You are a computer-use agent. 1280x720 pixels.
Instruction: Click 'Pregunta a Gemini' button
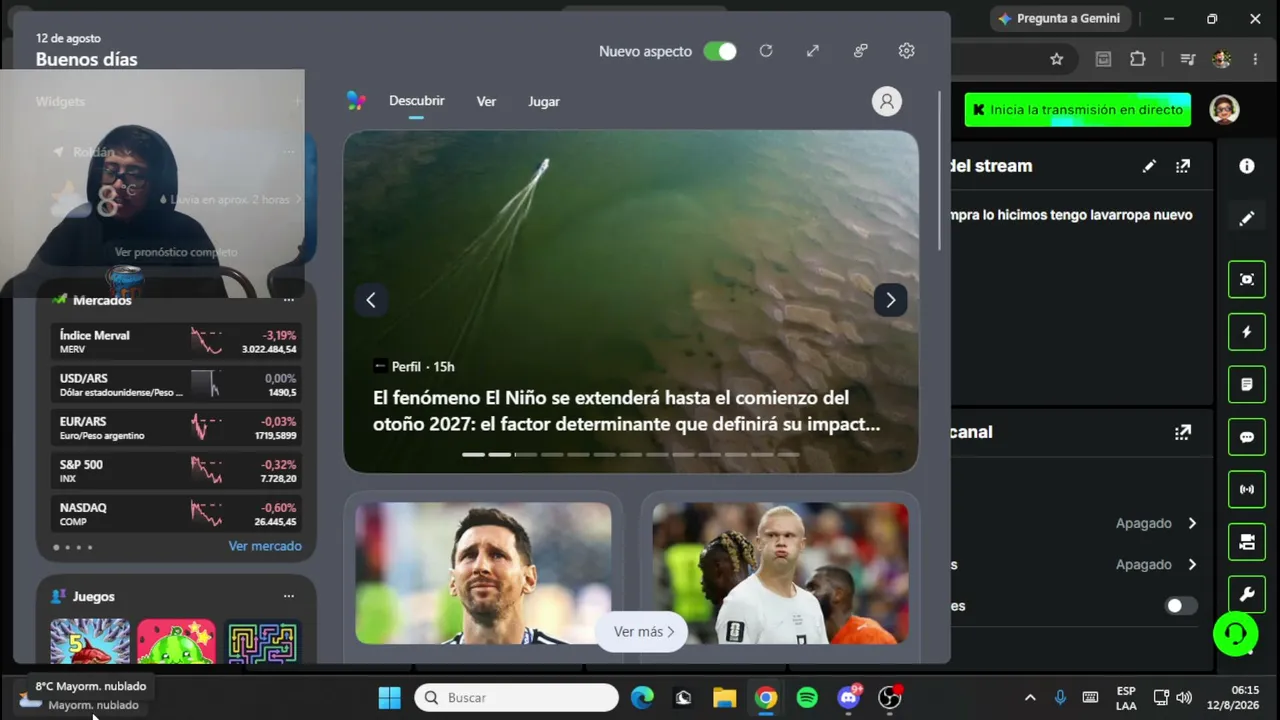click(x=1060, y=18)
